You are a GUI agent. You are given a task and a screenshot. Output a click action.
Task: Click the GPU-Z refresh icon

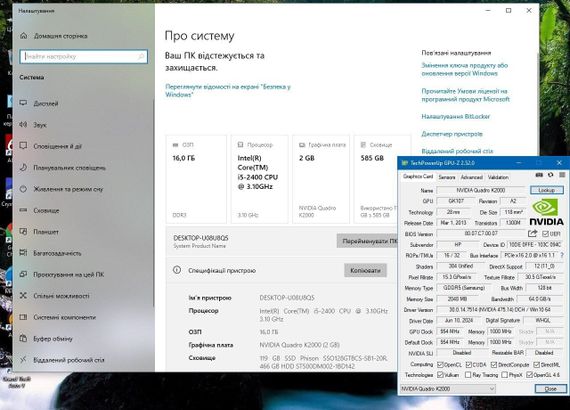[551, 175]
